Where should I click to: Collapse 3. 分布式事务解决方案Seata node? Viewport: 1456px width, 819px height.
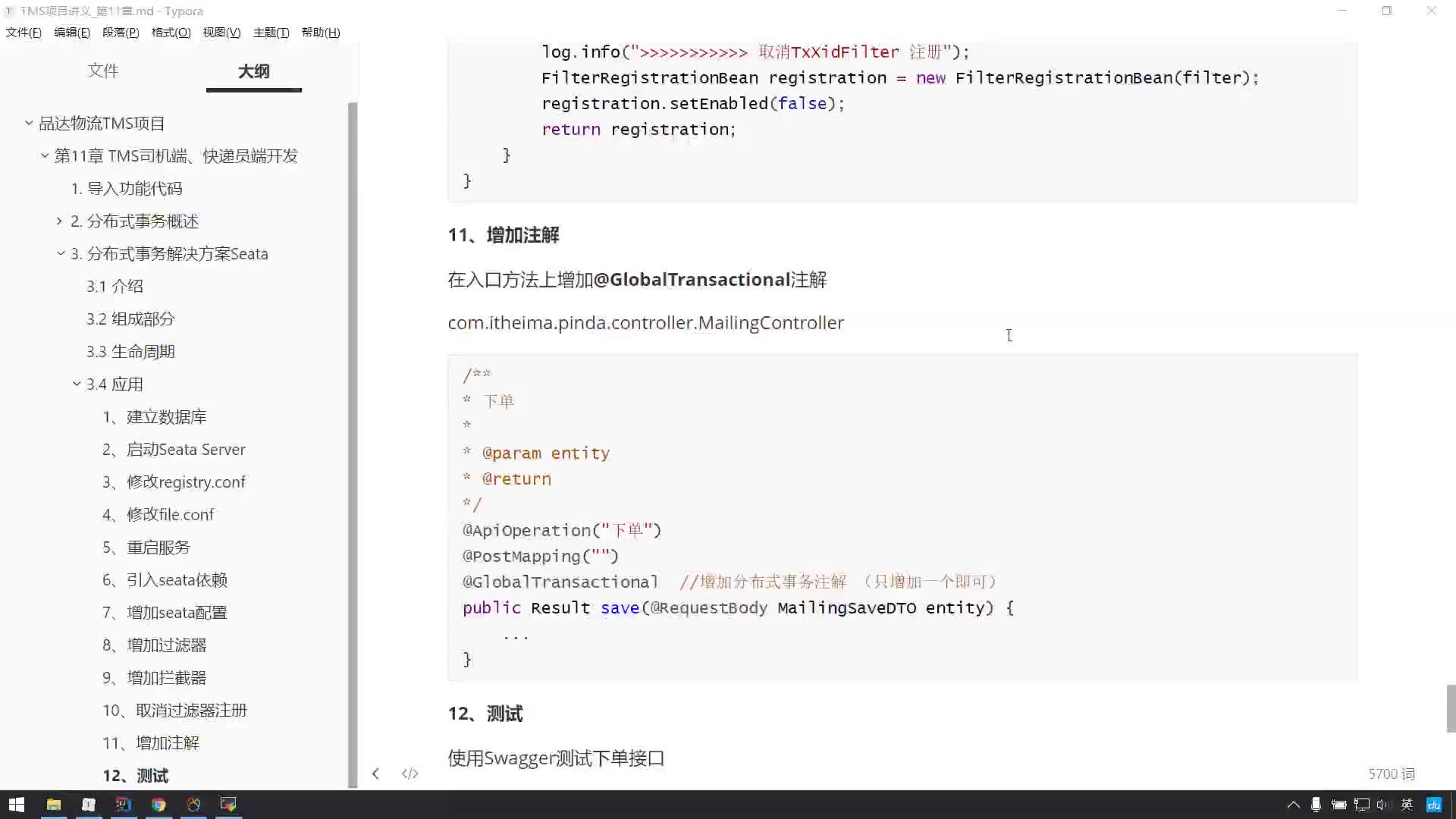pyautogui.click(x=61, y=253)
